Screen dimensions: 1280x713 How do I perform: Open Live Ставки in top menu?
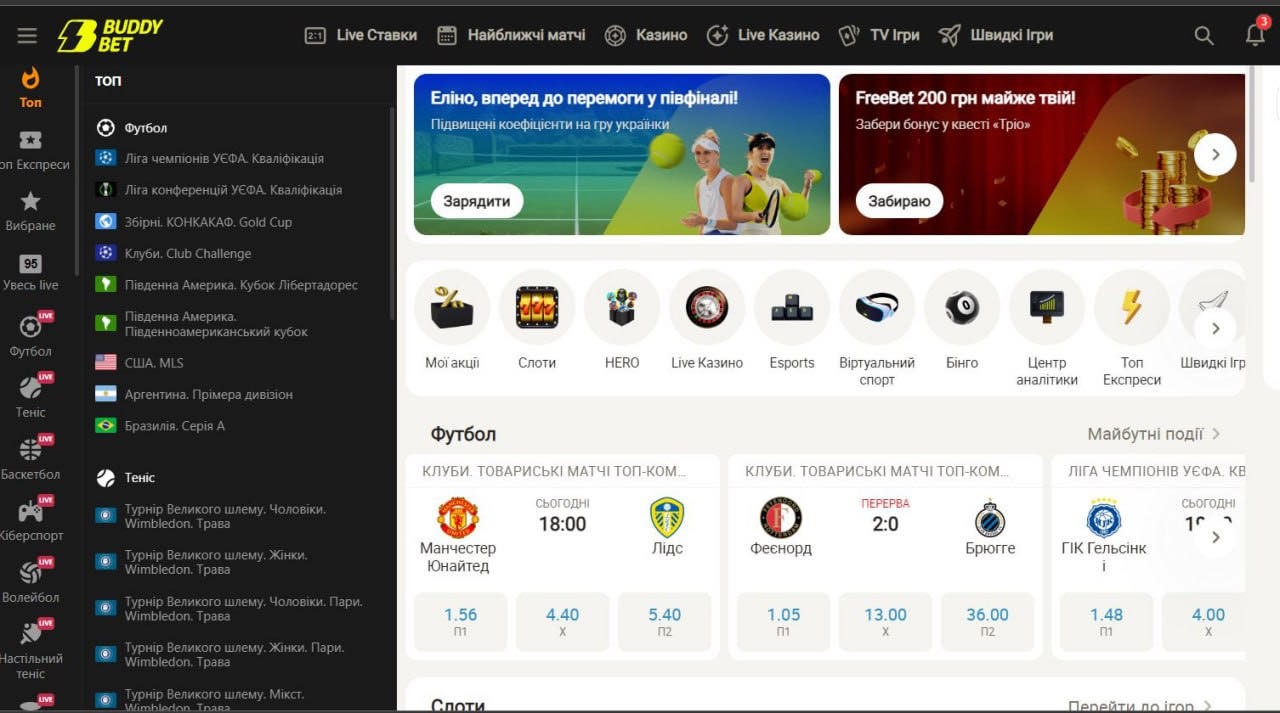[x=361, y=35]
